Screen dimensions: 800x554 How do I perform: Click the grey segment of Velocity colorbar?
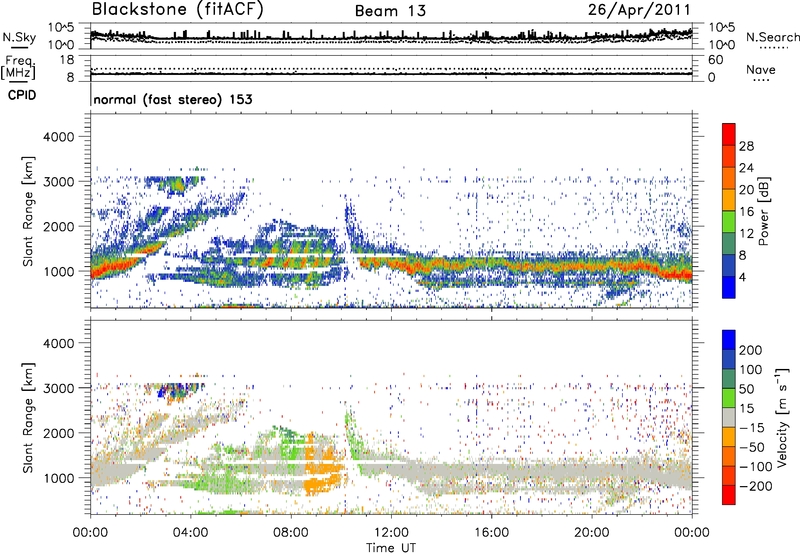tap(729, 417)
